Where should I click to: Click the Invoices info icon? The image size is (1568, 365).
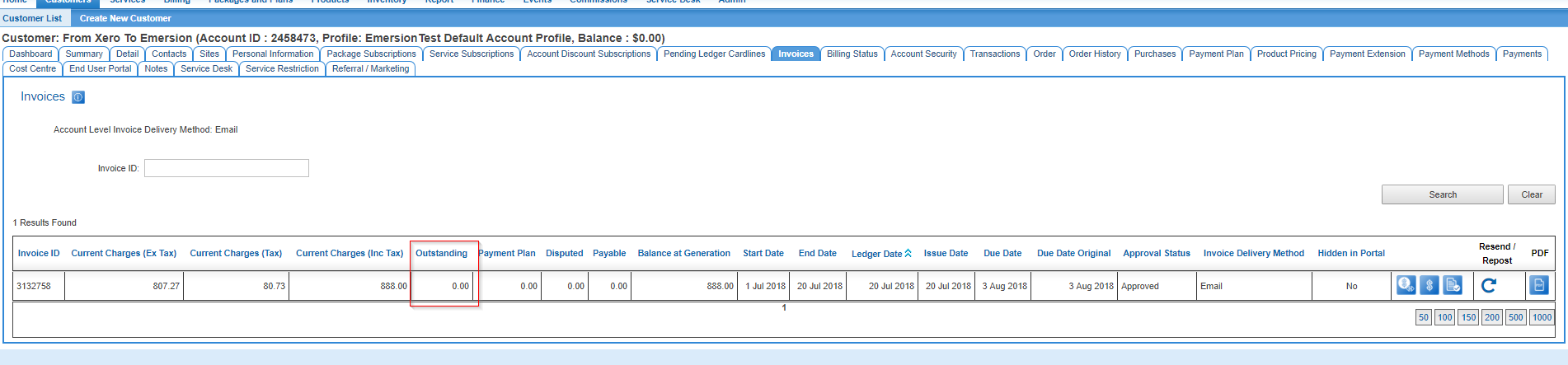point(78,97)
